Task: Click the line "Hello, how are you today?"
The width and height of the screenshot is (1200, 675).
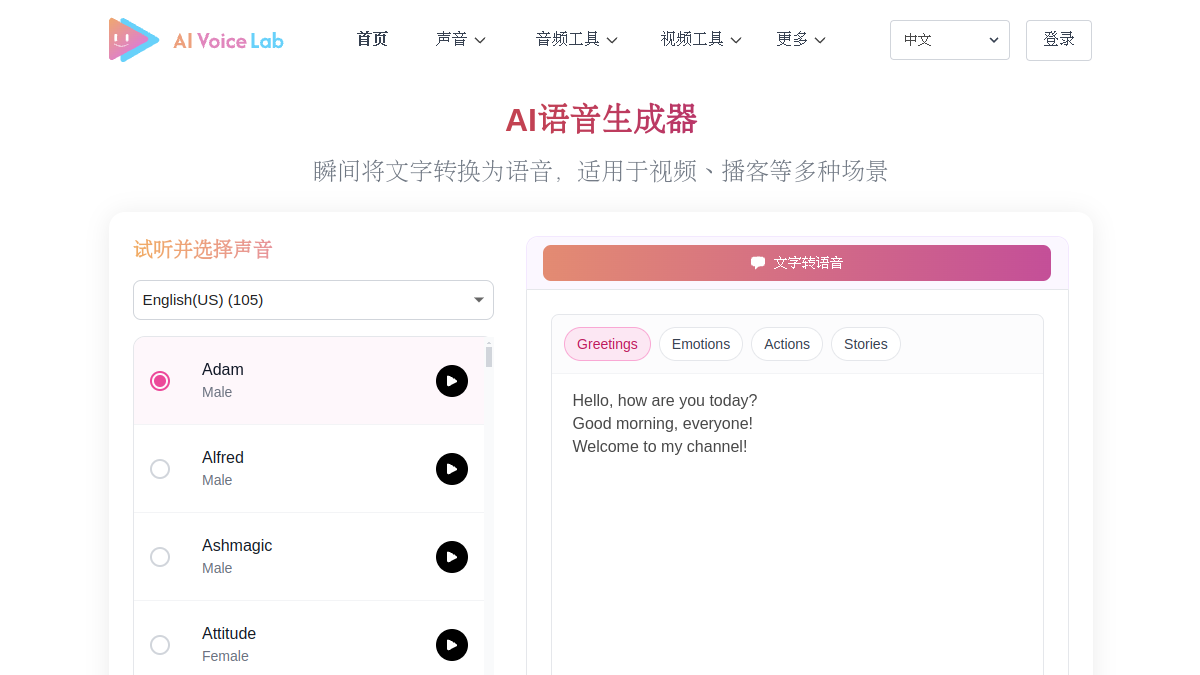Action: 665,400
